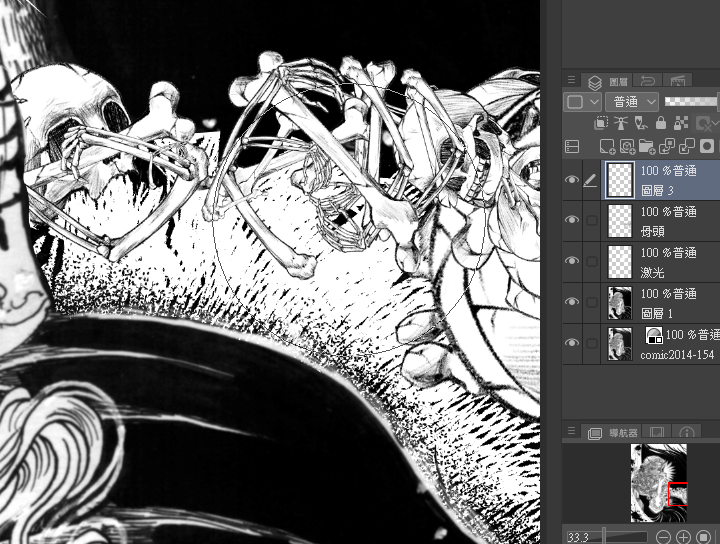The width and height of the screenshot is (720, 544).
Task: Select layer name 骨頭
Action: coord(653,231)
